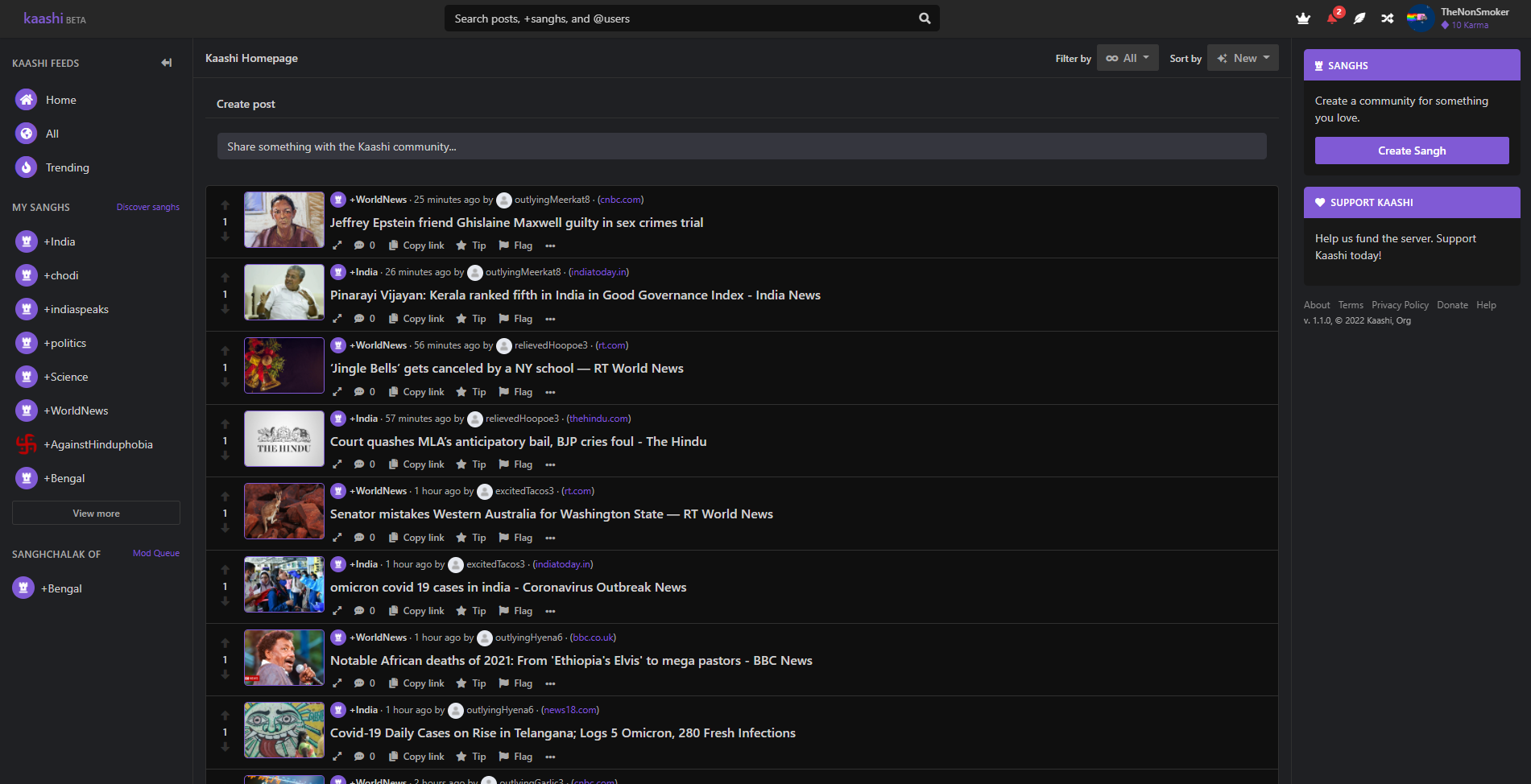
Task: Open notifications bell with 2 badge
Action: [x=1333, y=18]
